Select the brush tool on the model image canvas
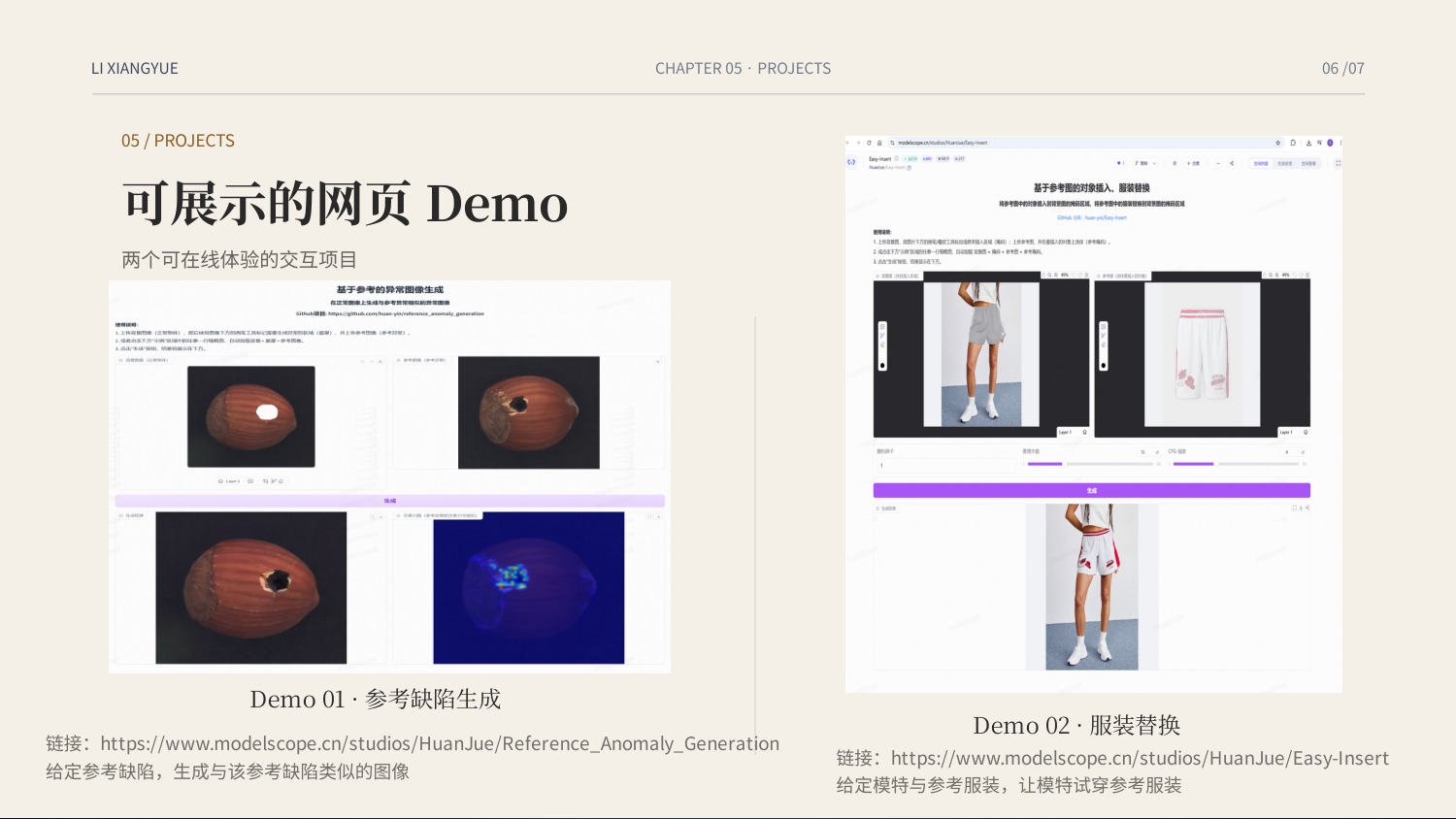1456x819 pixels. (x=882, y=335)
